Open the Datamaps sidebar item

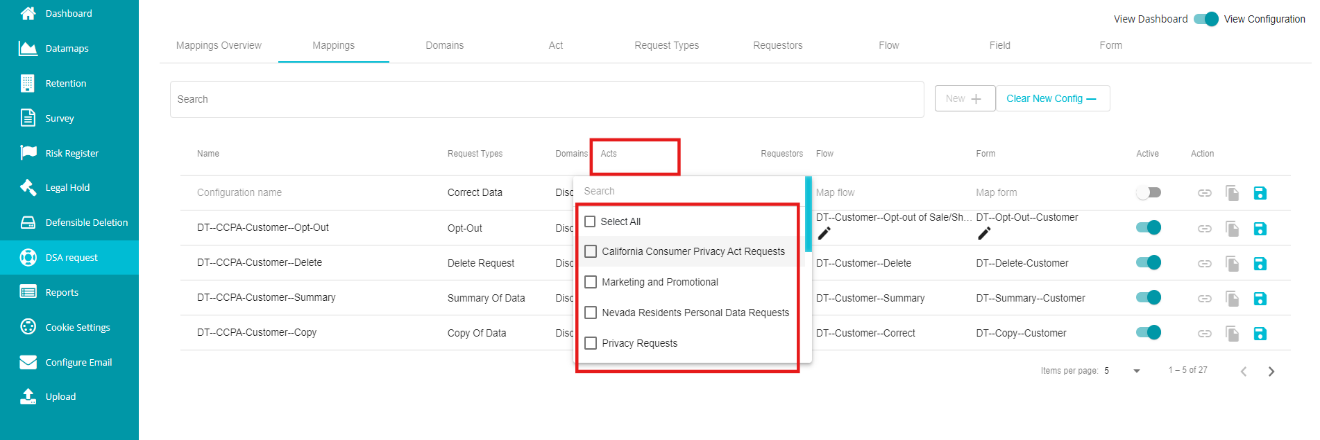(69, 48)
